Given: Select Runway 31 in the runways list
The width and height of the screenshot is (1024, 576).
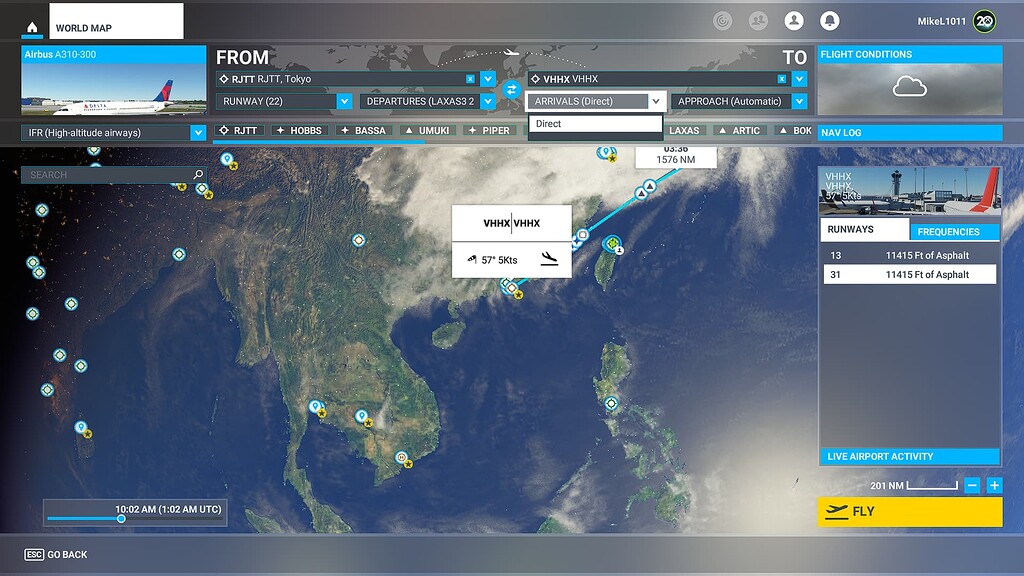Looking at the screenshot, I should 909,274.
